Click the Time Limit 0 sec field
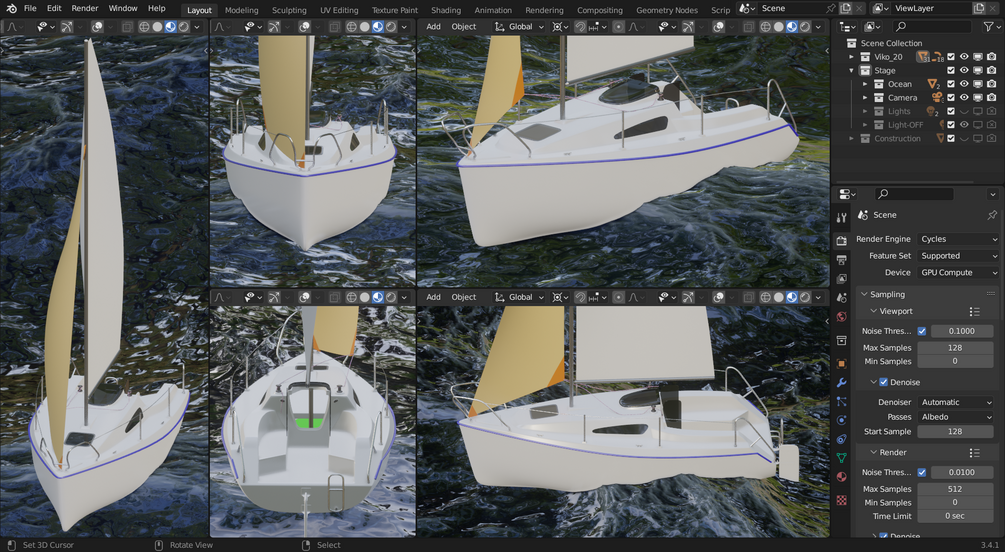 point(955,516)
